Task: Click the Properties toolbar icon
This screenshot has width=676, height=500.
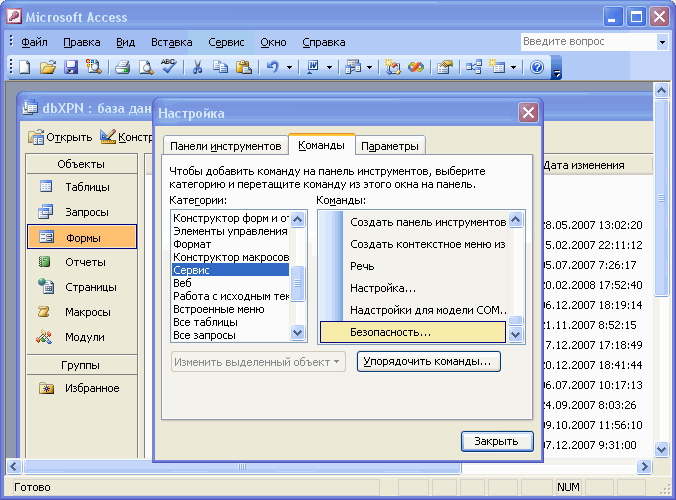Action: point(445,67)
